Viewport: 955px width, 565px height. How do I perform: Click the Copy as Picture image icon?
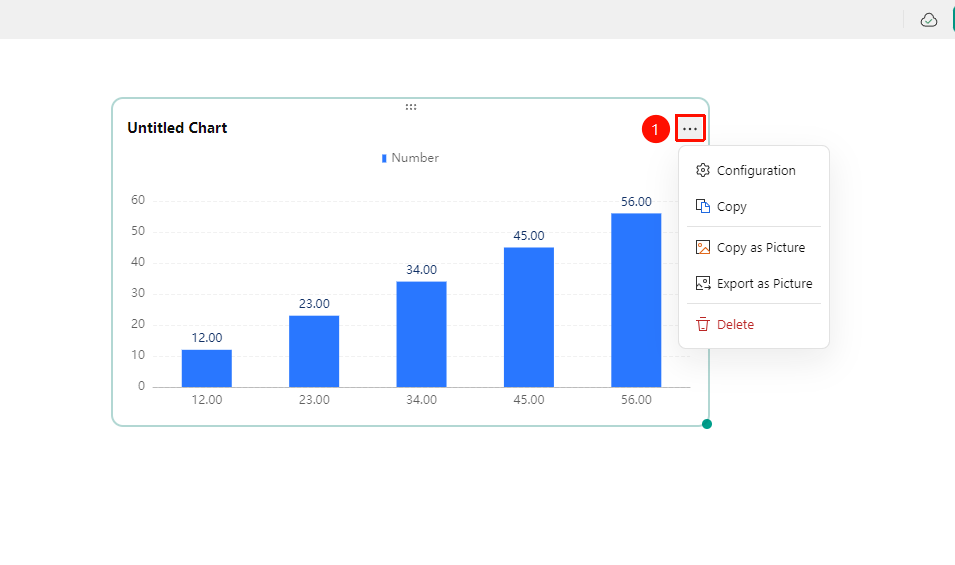703,247
